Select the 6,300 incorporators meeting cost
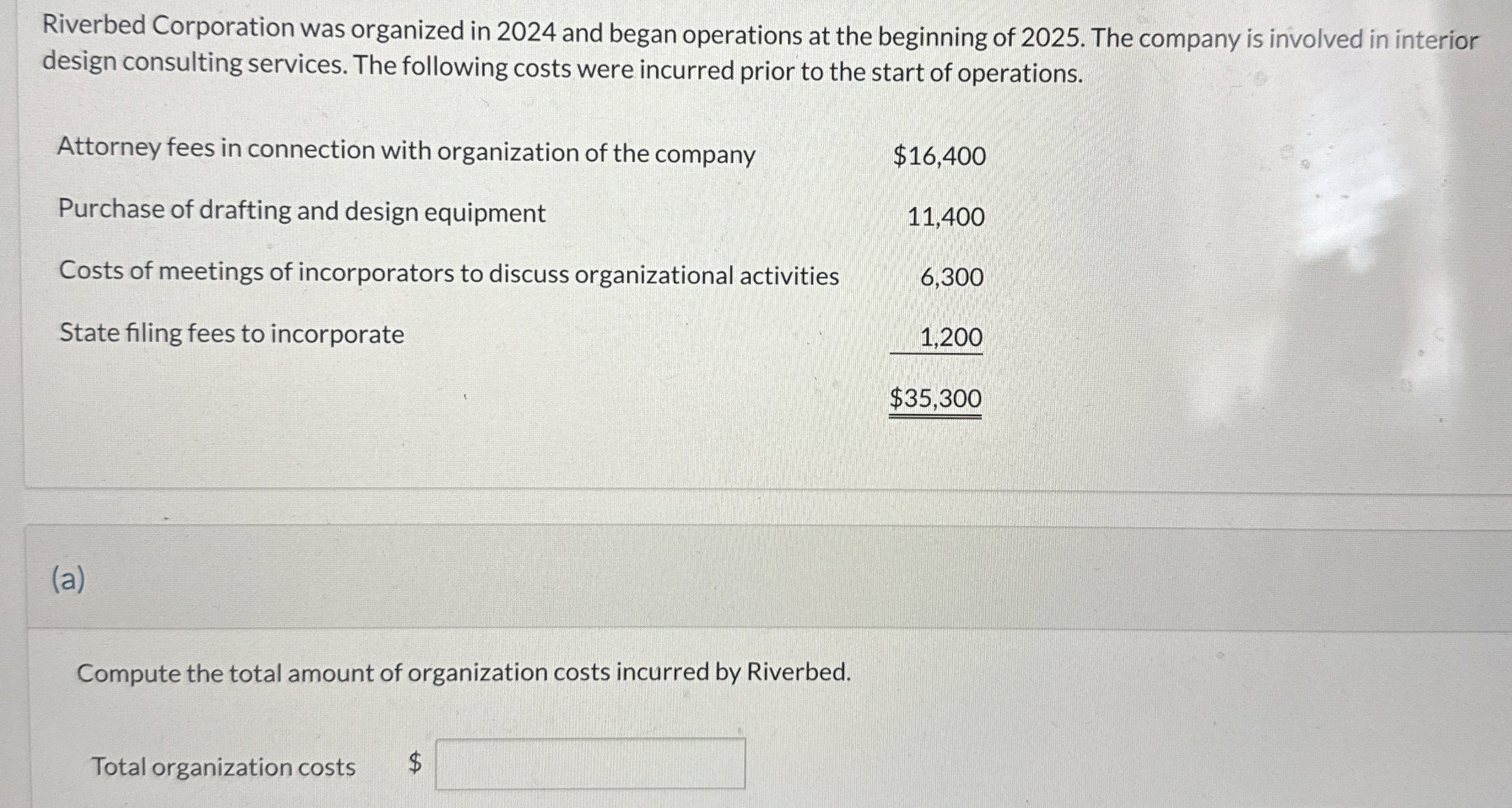Viewport: 1512px width, 808px height. point(953,278)
